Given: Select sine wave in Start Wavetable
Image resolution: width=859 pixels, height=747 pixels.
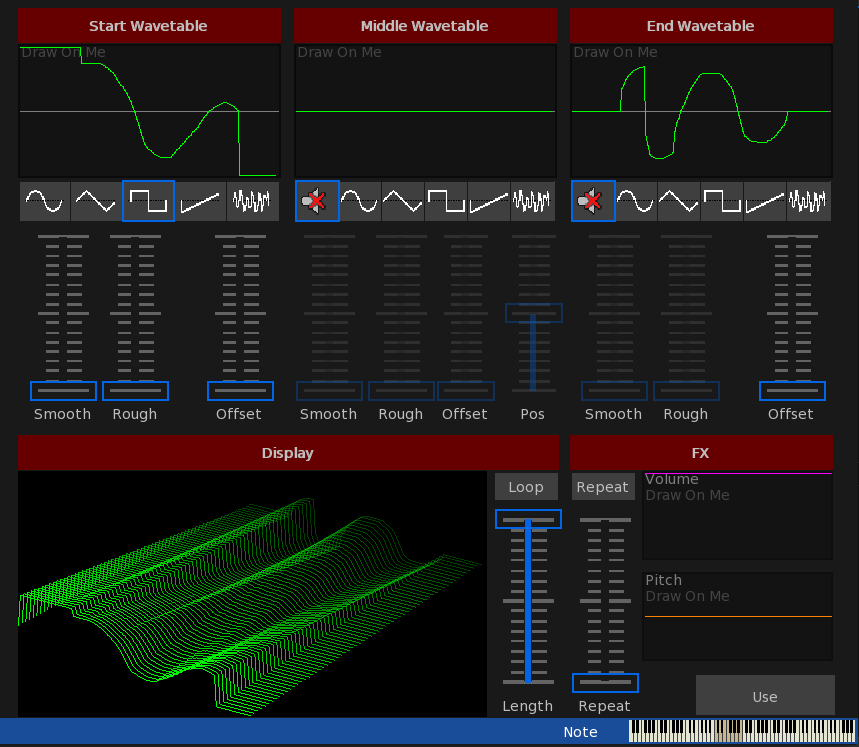Looking at the screenshot, I should tap(45, 201).
